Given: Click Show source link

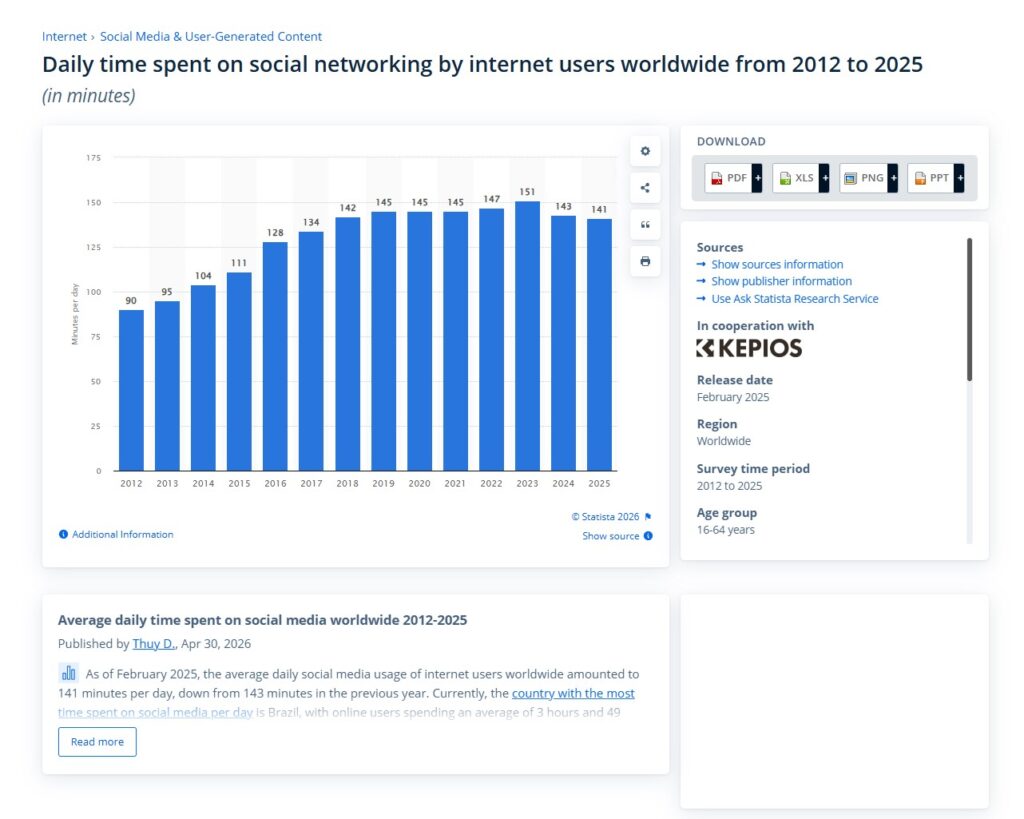Looking at the screenshot, I should pyautogui.click(x=611, y=536).
